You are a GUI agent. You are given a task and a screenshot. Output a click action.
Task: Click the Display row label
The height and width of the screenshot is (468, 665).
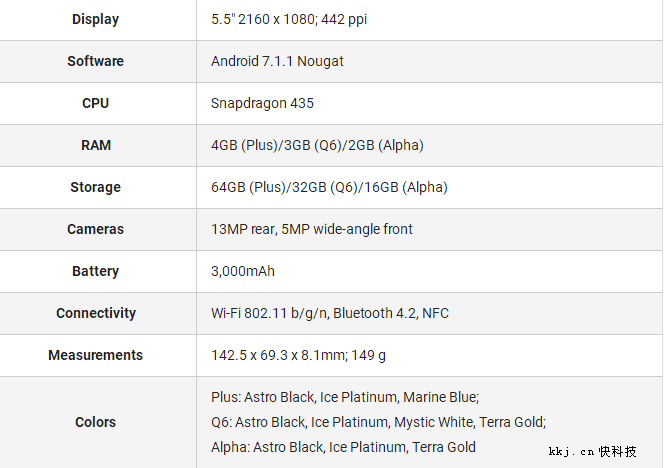[96, 19]
